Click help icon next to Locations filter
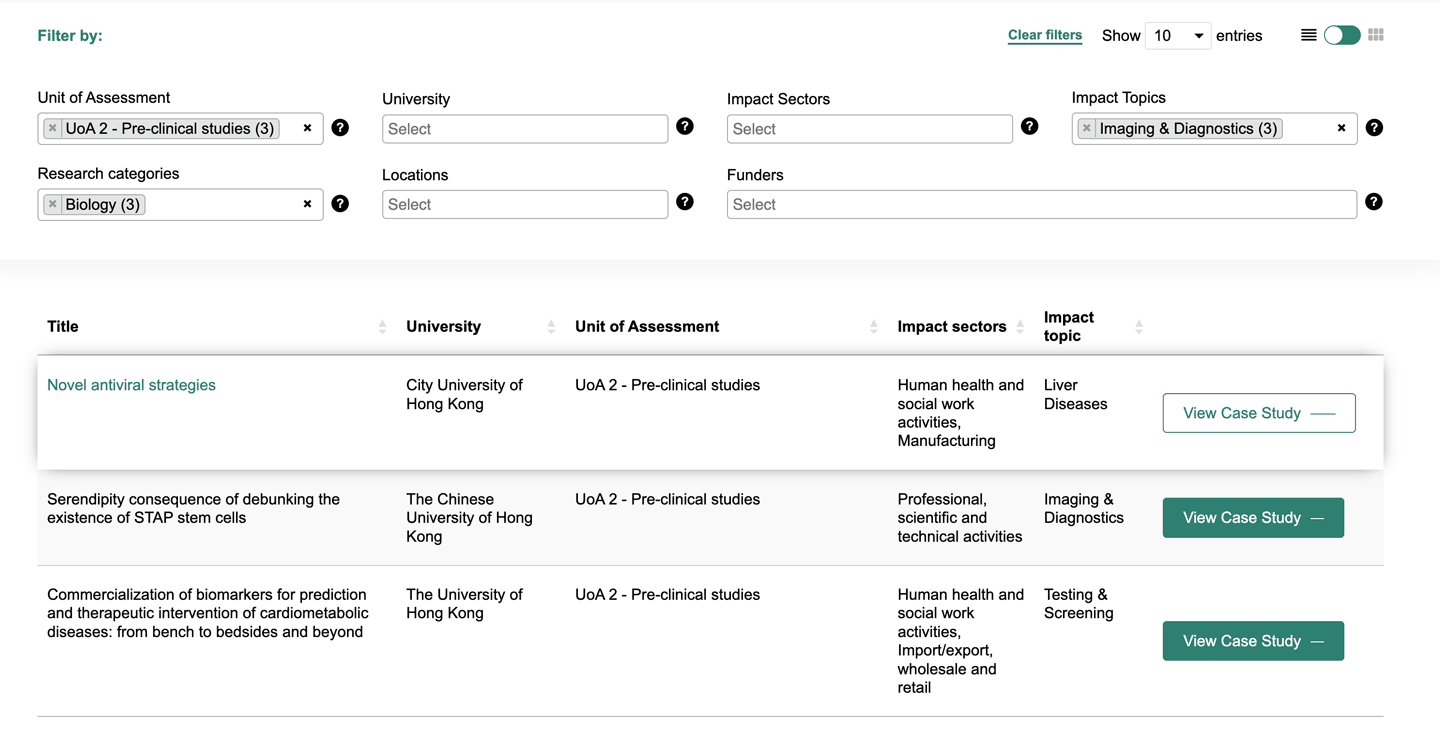Image resolution: width=1440 pixels, height=752 pixels. pyautogui.click(x=685, y=202)
